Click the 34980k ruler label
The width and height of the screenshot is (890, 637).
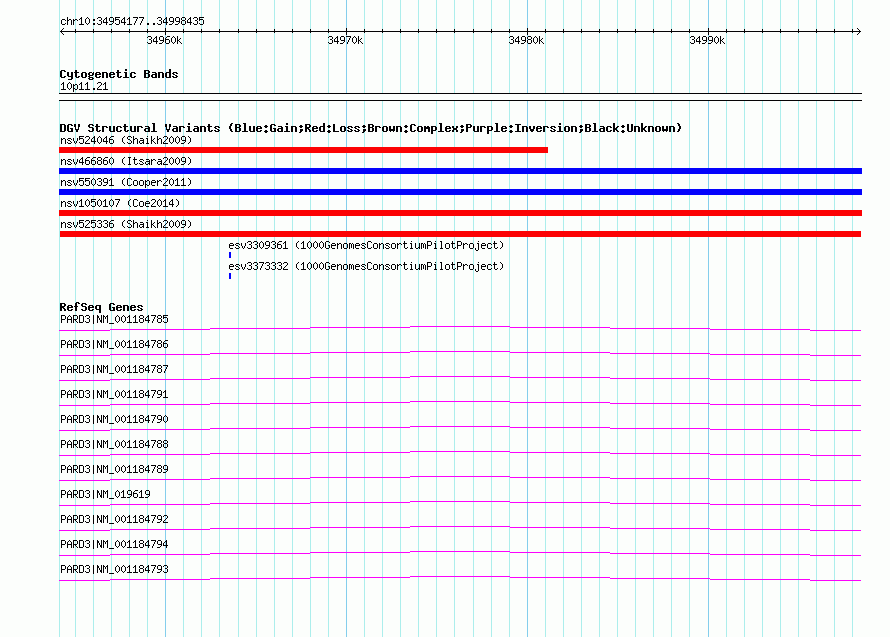click(x=526, y=40)
